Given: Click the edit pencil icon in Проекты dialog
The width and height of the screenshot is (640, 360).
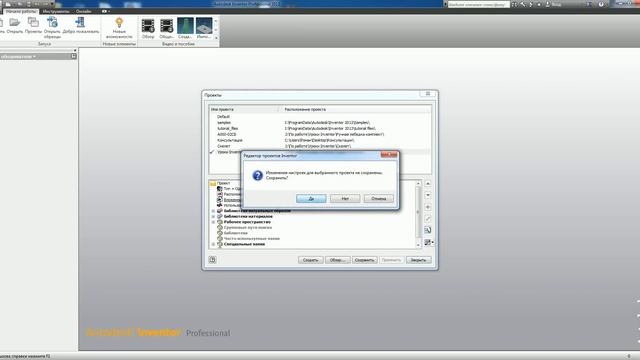Looking at the screenshot, I should 428,219.
